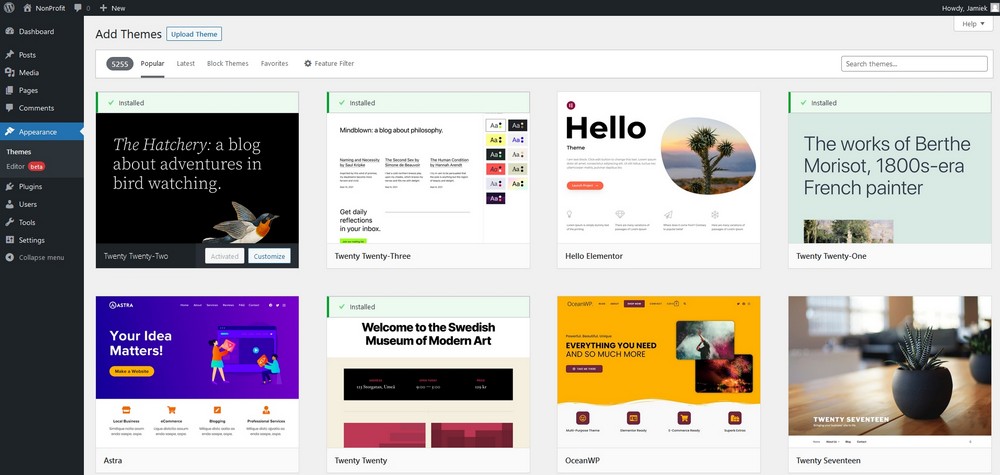The height and width of the screenshot is (475, 1000).
Task: Click the Installed notice on Twenty Twenty
Action: [428, 307]
